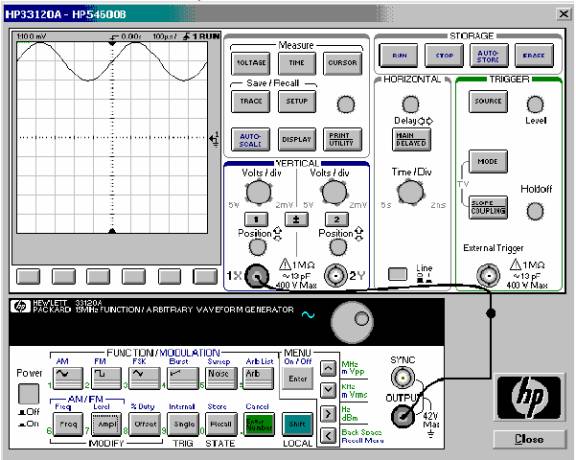
Task: Toggle channel 1 button
Action: 256,220
